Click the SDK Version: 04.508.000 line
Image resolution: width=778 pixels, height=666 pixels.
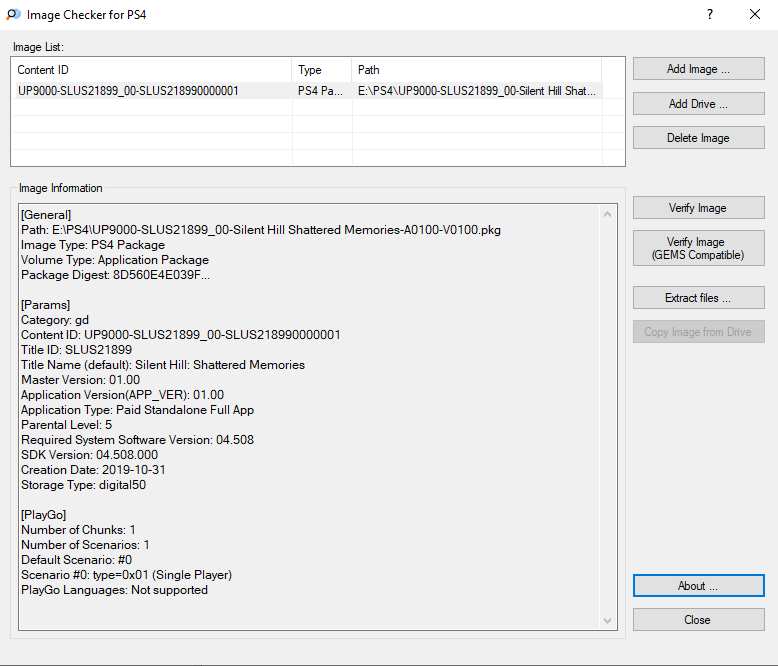(89, 455)
